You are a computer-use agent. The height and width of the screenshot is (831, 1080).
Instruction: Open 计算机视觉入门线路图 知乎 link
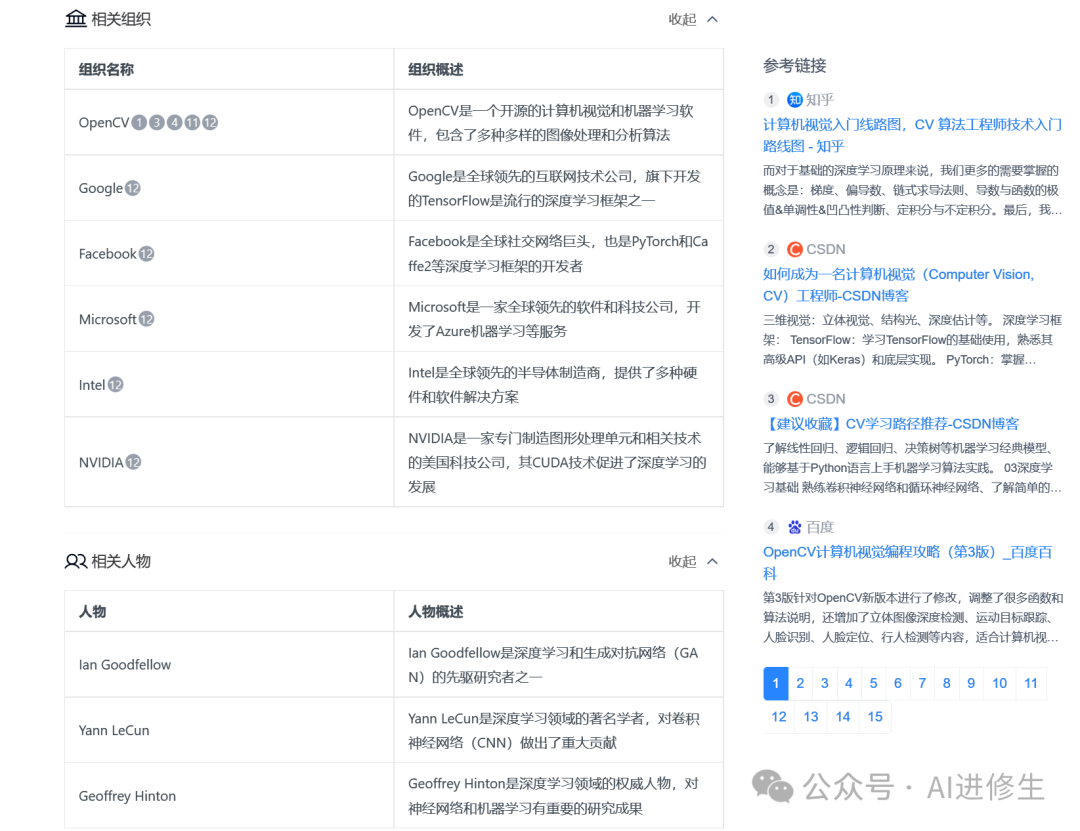tap(912, 135)
